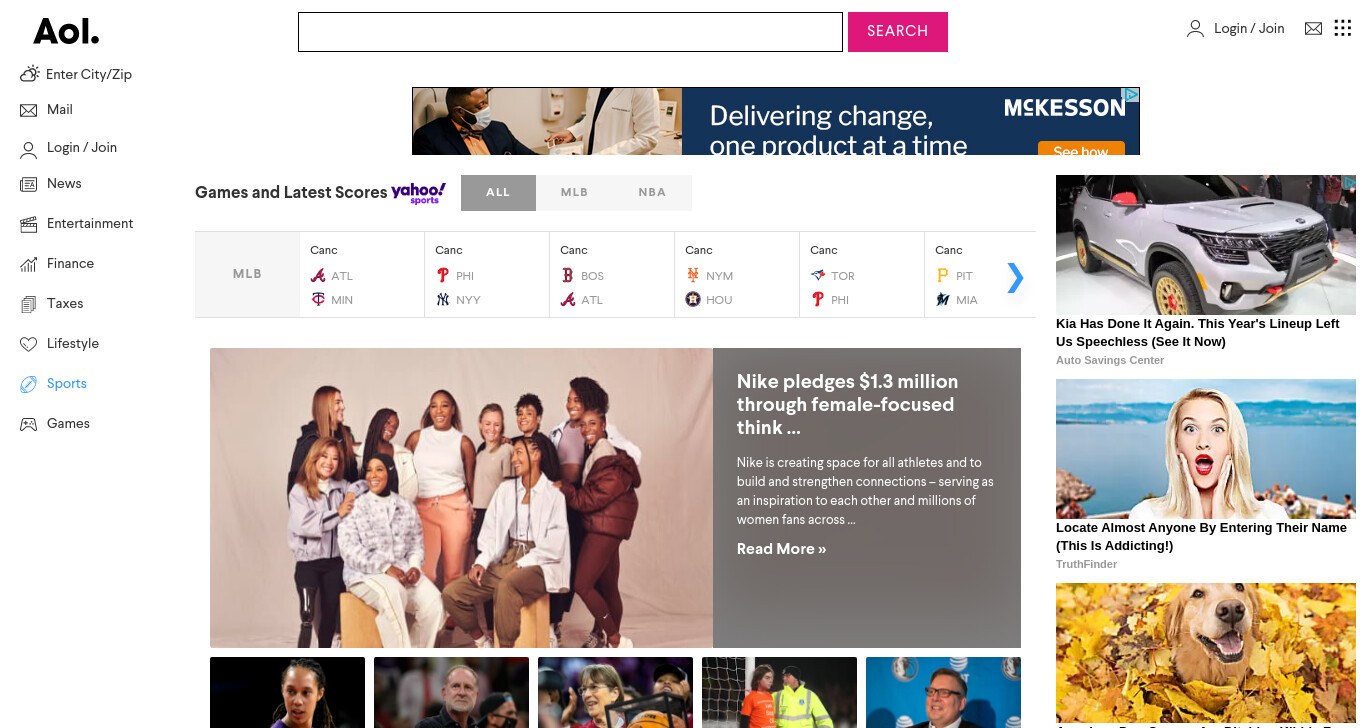Screen dimensions: 1366x728
Task: Click the MLB league label in scoreboard
Action: coord(247,274)
